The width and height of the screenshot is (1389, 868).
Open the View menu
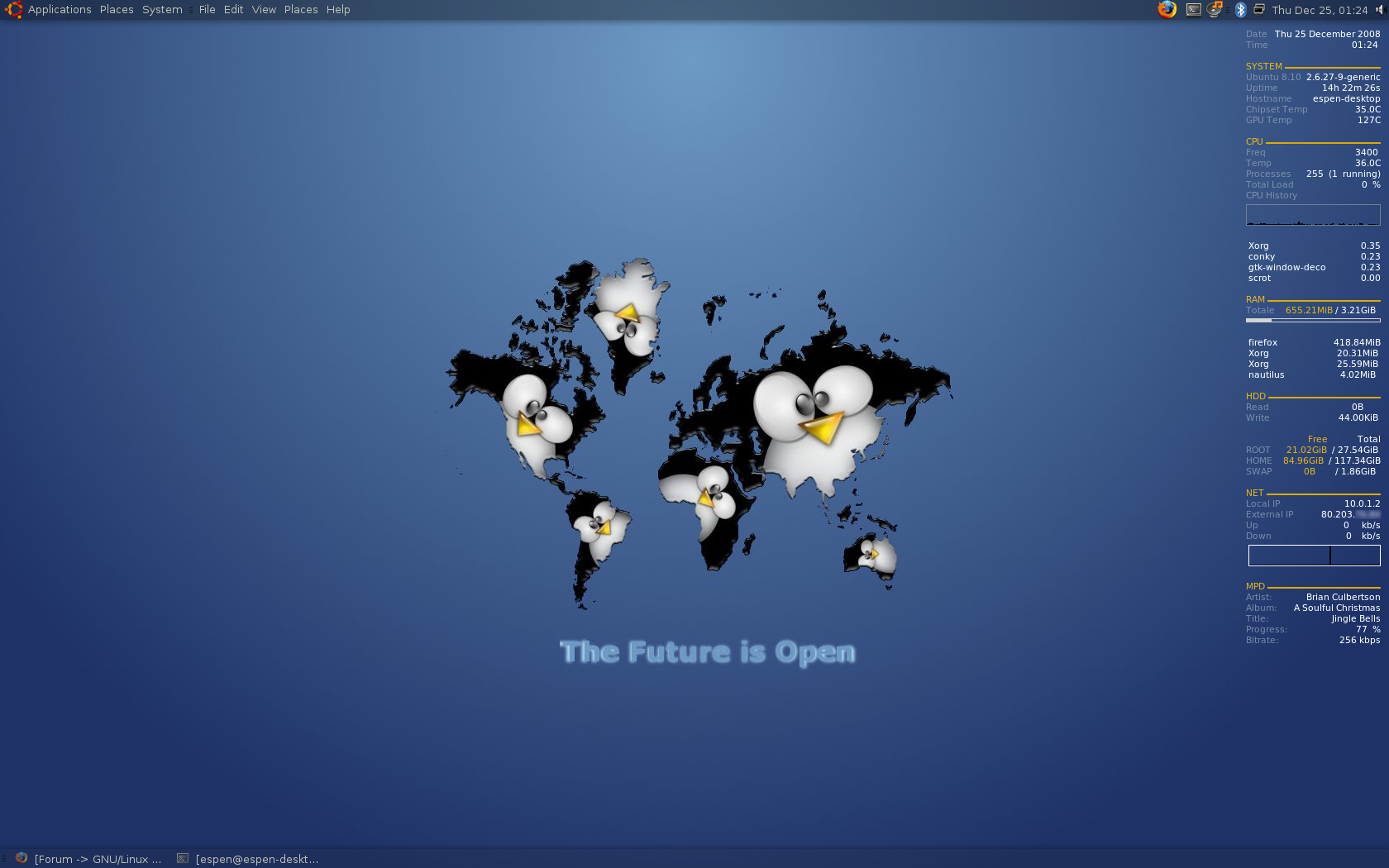tap(264, 10)
